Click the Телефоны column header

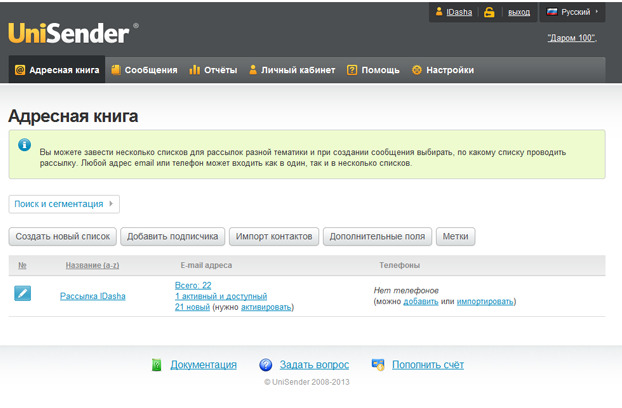pyautogui.click(x=399, y=265)
